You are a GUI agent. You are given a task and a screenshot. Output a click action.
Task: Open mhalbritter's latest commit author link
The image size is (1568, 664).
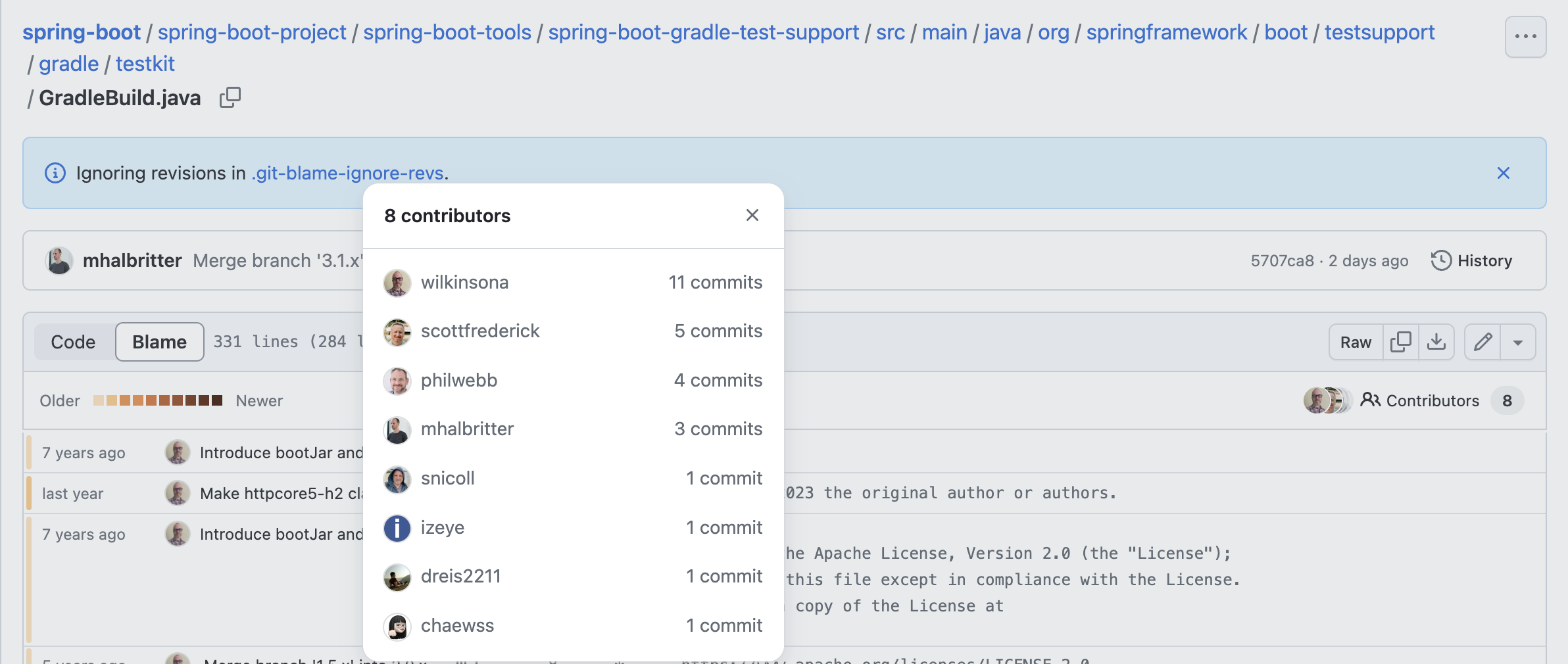pyautogui.click(x=132, y=260)
